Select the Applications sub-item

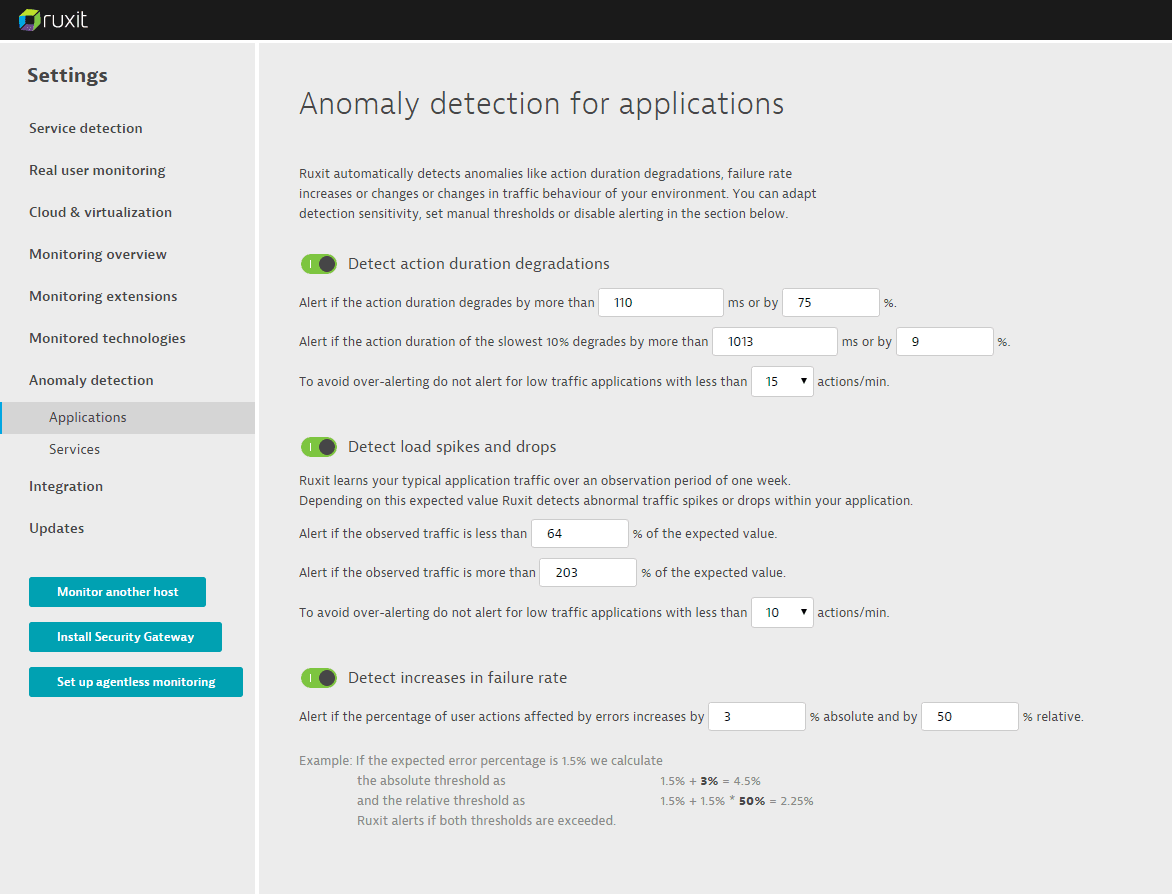tap(128, 417)
